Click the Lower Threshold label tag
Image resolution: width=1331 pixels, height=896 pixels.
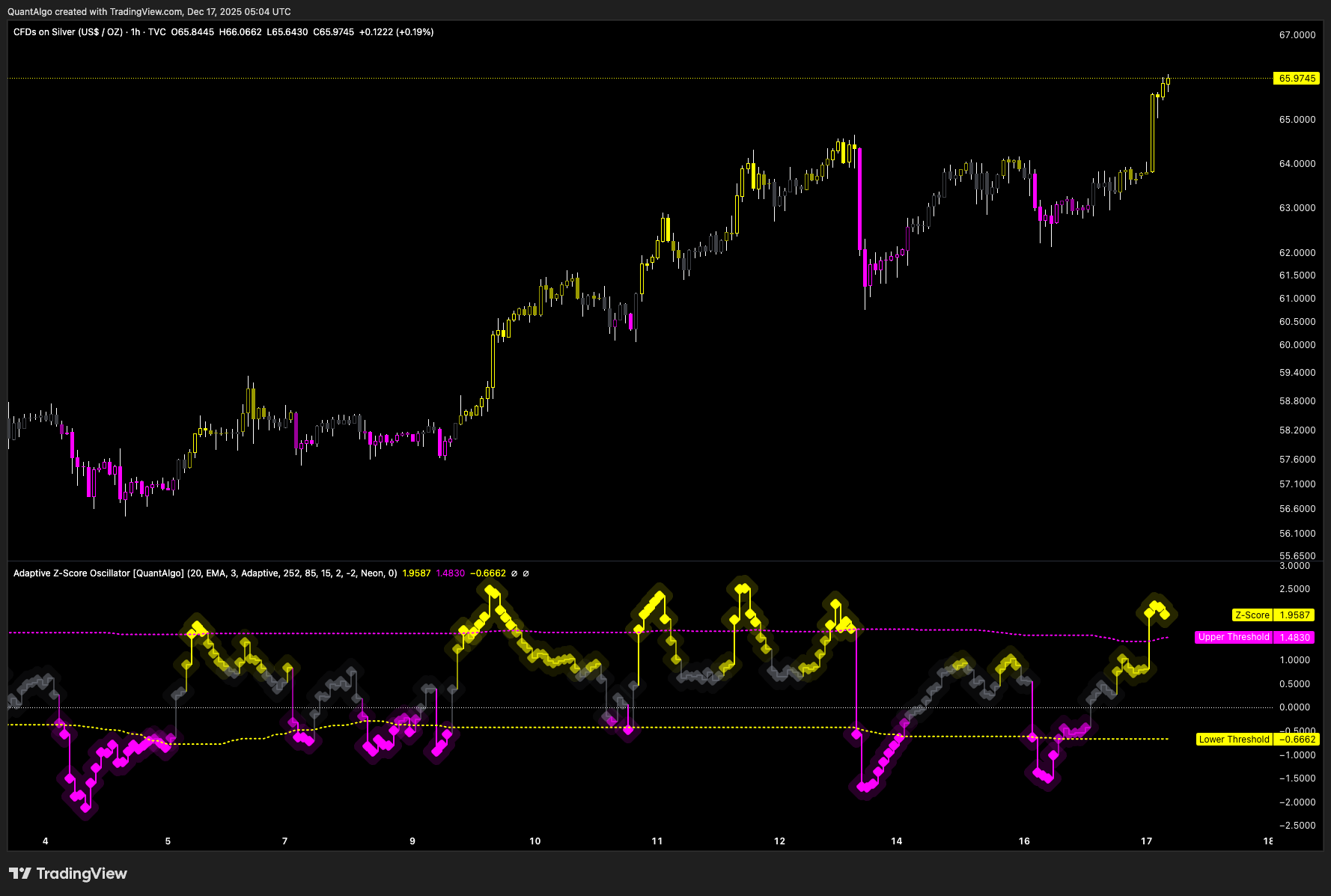click(1234, 739)
